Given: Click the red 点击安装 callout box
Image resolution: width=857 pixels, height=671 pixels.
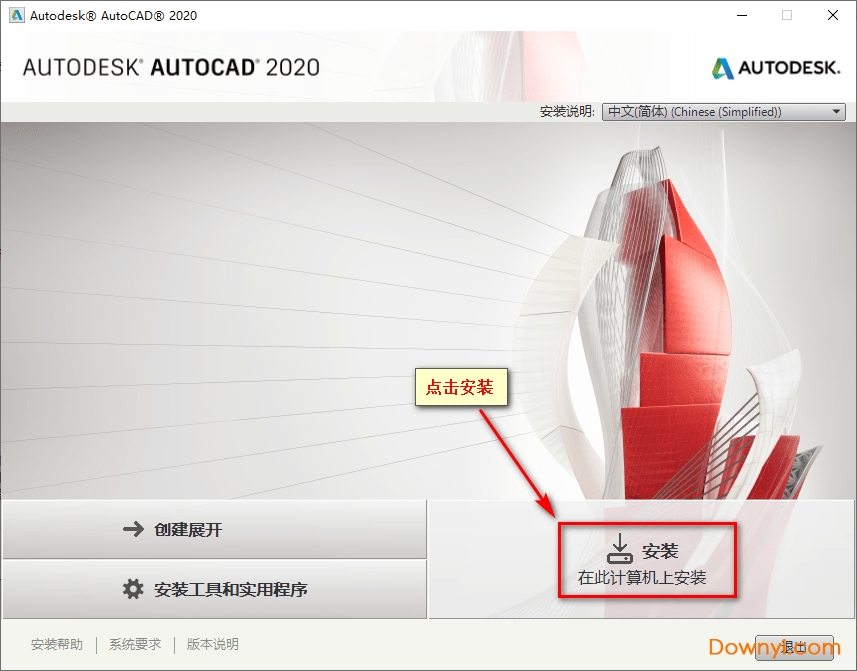Looking at the screenshot, I should (461, 388).
